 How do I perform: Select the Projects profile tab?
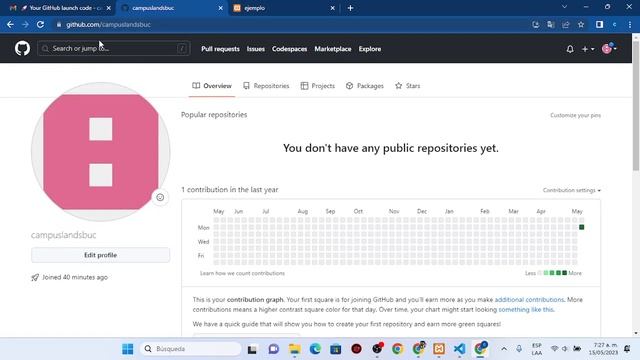[x=318, y=86]
